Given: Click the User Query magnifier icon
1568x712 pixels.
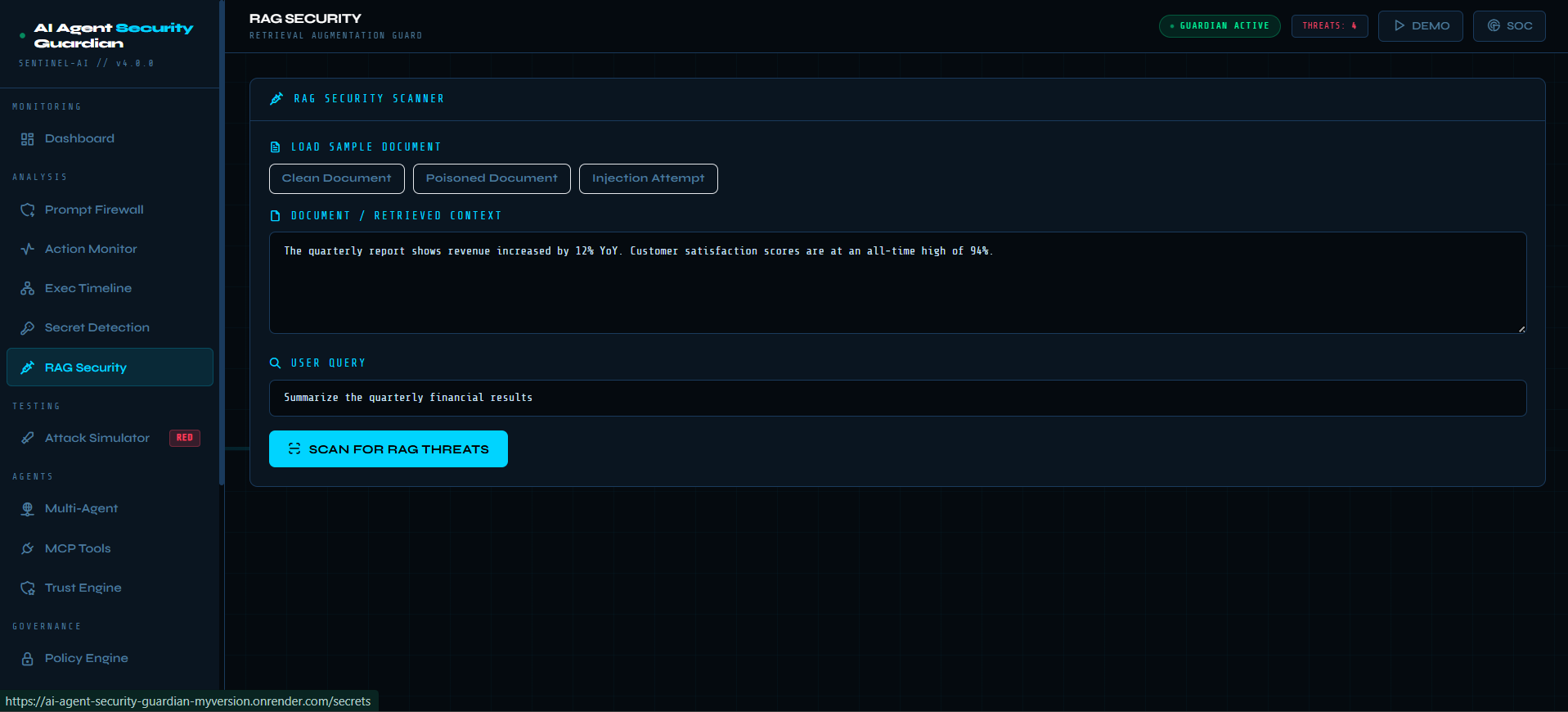Looking at the screenshot, I should pos(275,363).
